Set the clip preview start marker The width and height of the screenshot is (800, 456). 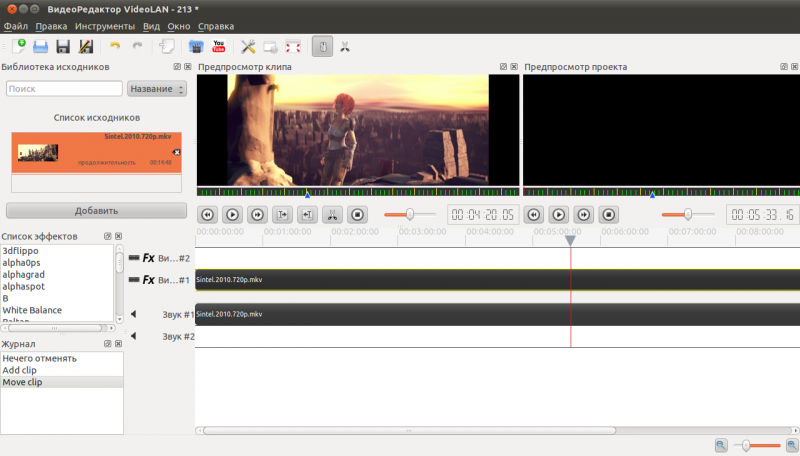click(x=282, y=215)
